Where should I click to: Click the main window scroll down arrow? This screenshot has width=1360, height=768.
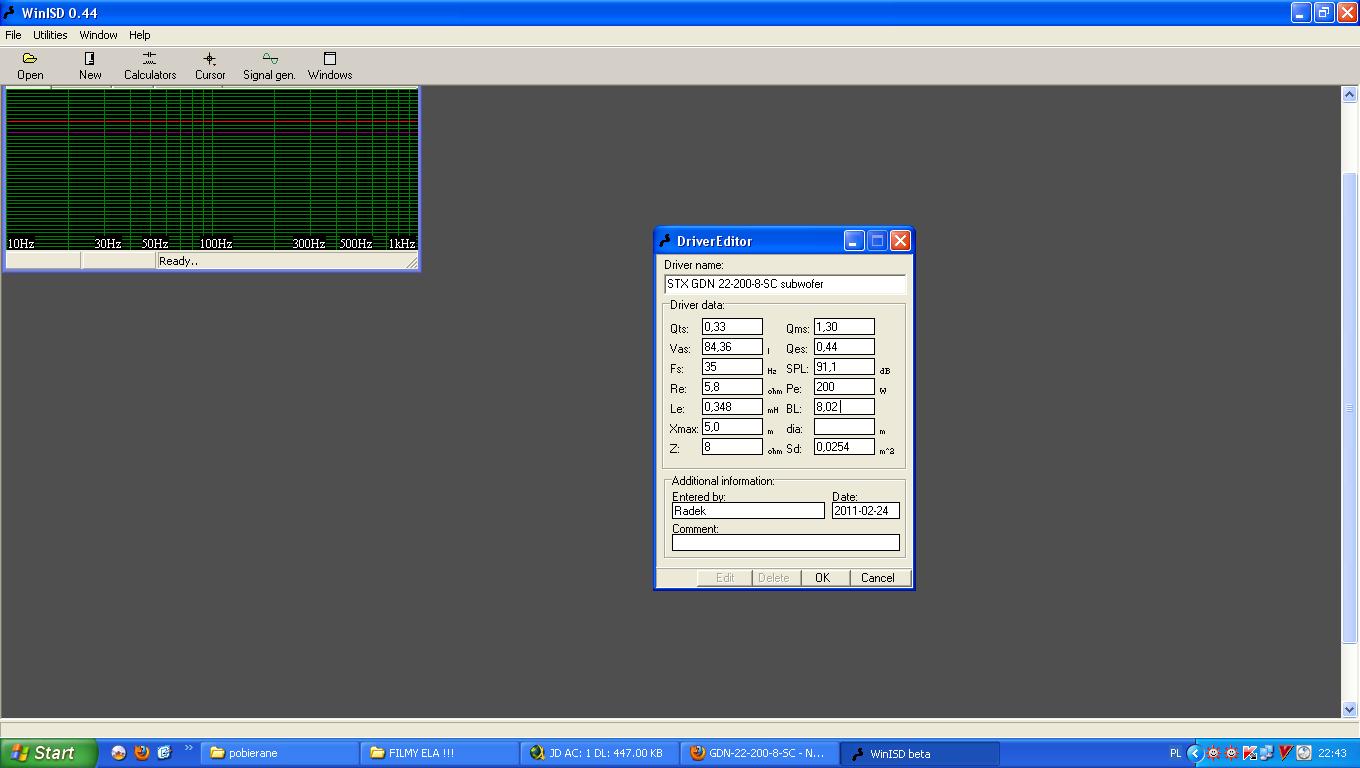coord(1349,709)
